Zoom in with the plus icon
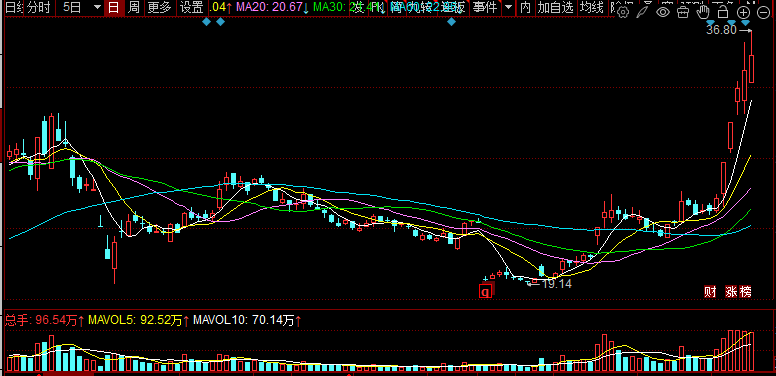Screen dimensions: 776x376 pos(743,12)
